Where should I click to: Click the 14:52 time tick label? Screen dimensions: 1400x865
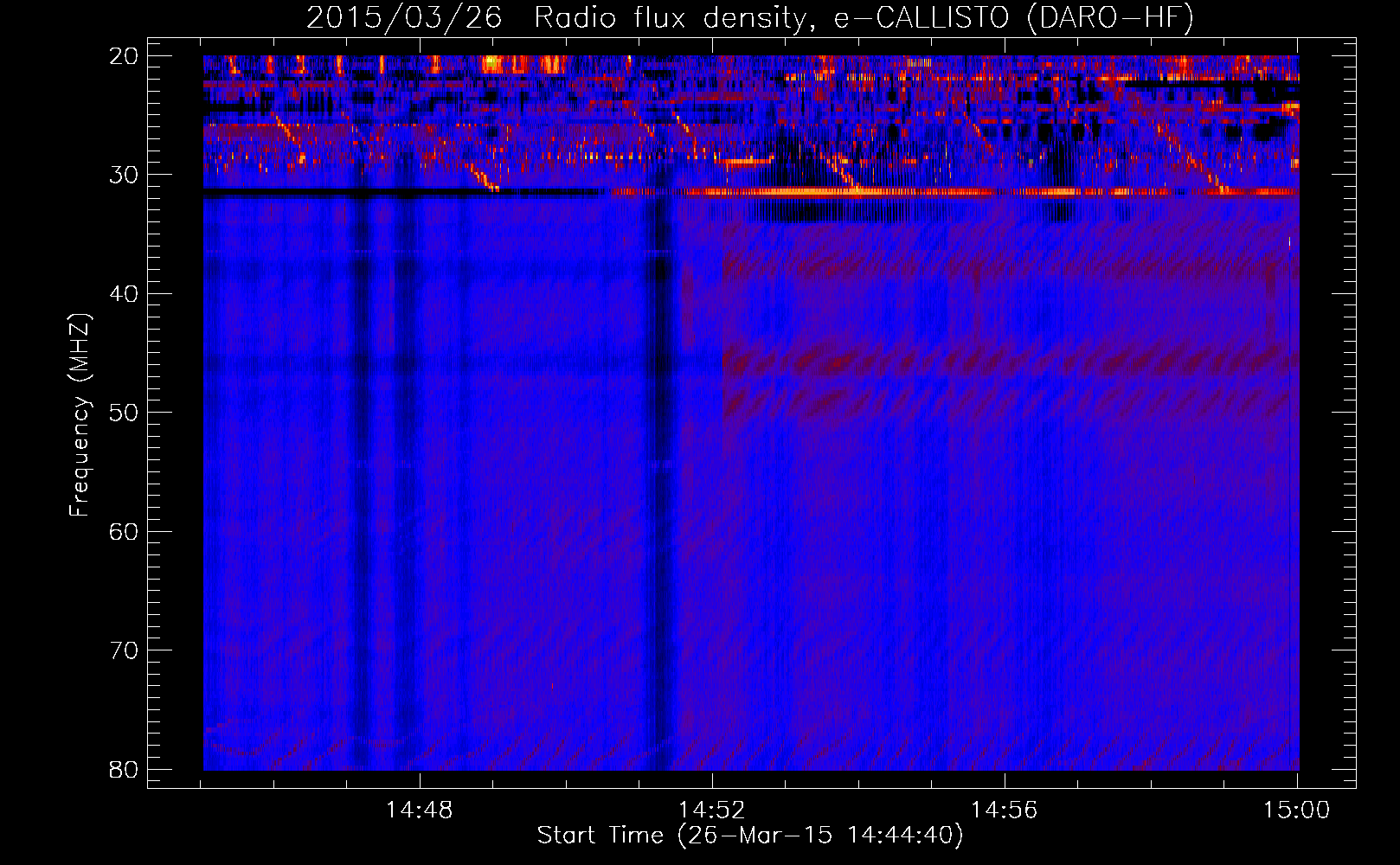(x=712, y=811)
